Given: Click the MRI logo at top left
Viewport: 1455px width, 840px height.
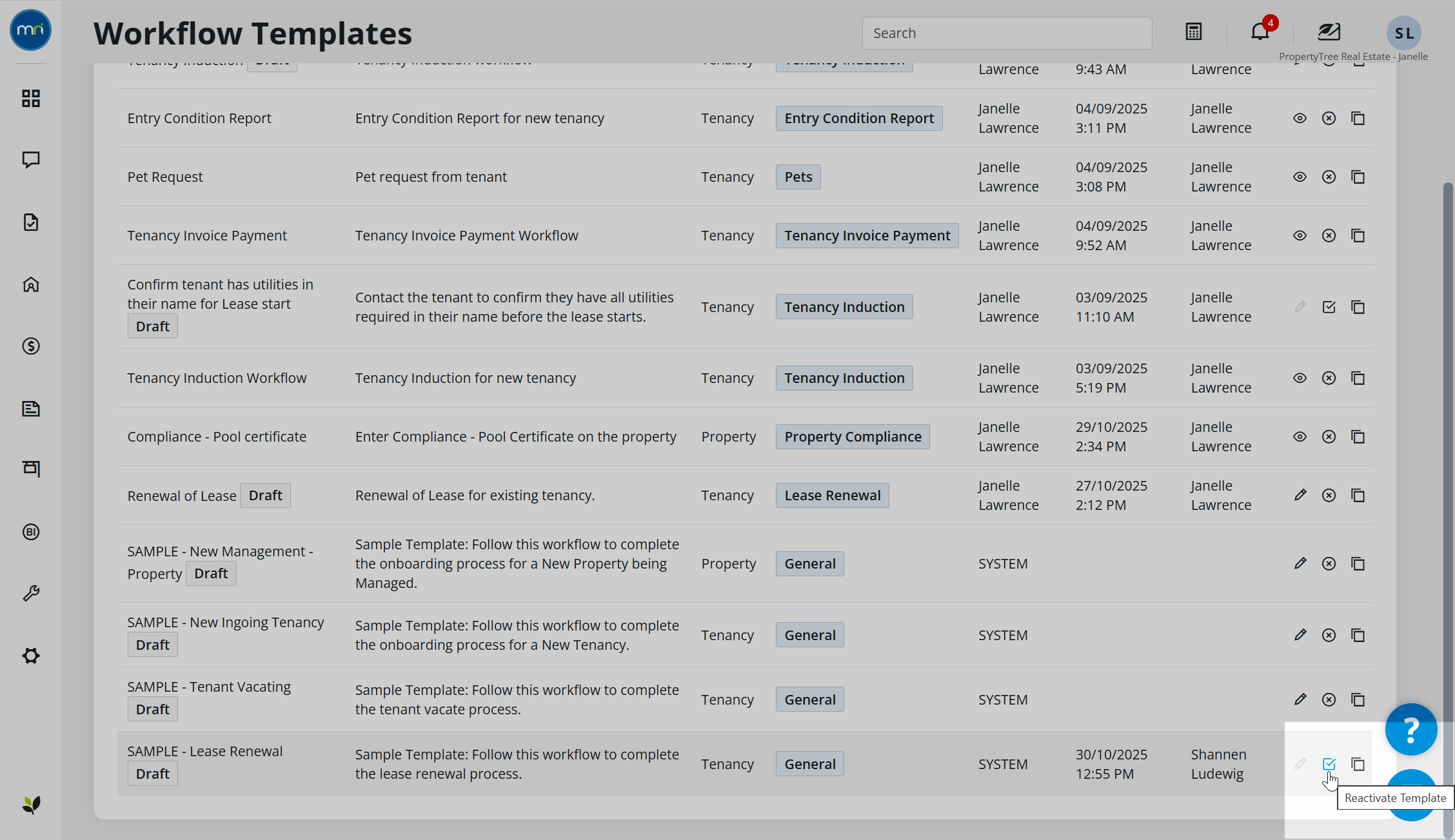Looking at the screenshot, I should pyautogui.click(x=31, y=30).
